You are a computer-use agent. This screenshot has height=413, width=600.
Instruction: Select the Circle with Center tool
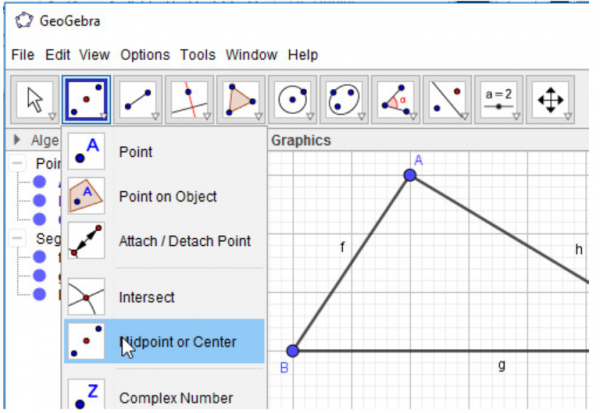293,100
